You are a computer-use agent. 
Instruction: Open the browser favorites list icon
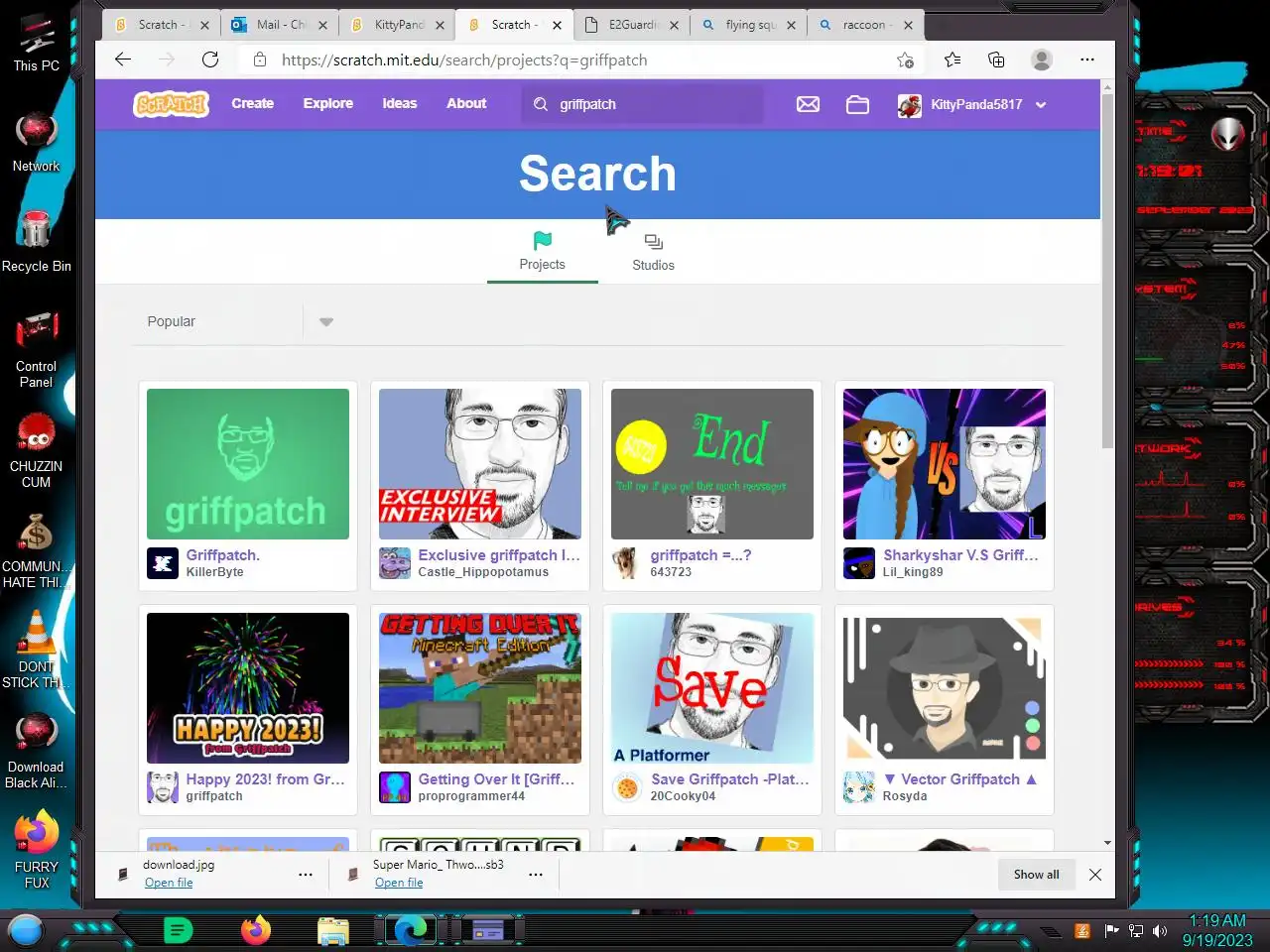point(952,59)
